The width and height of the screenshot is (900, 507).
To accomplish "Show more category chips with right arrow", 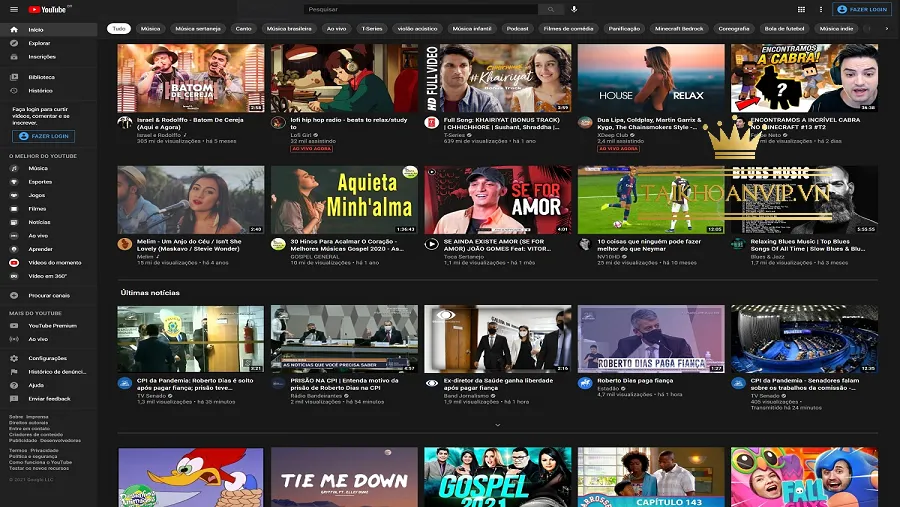I will pos(886,28).
